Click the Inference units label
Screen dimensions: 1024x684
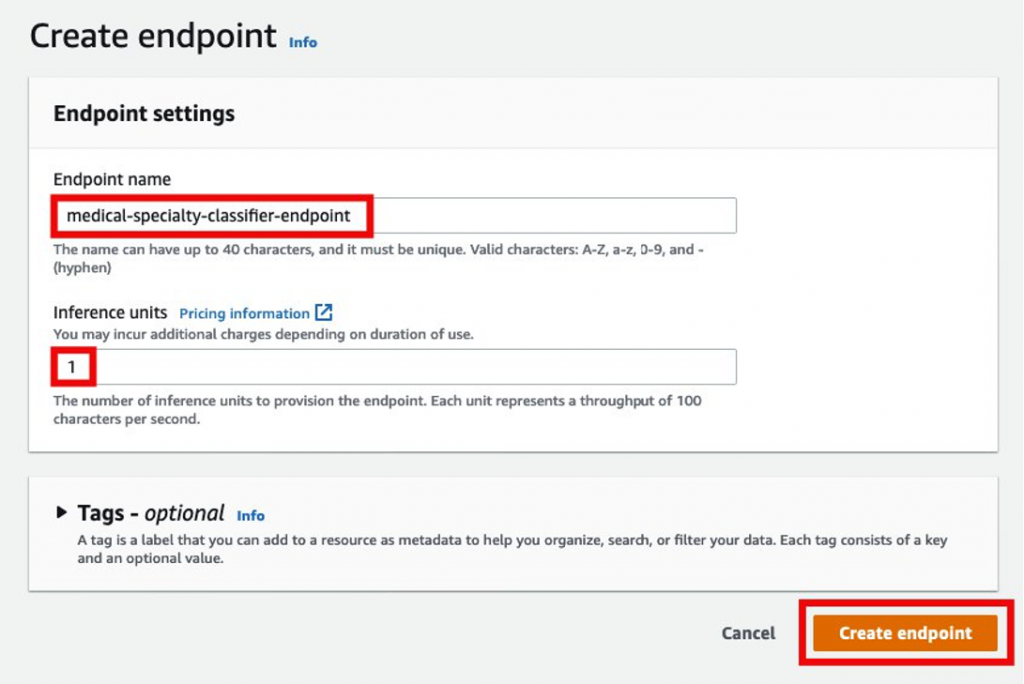[110, 313]
